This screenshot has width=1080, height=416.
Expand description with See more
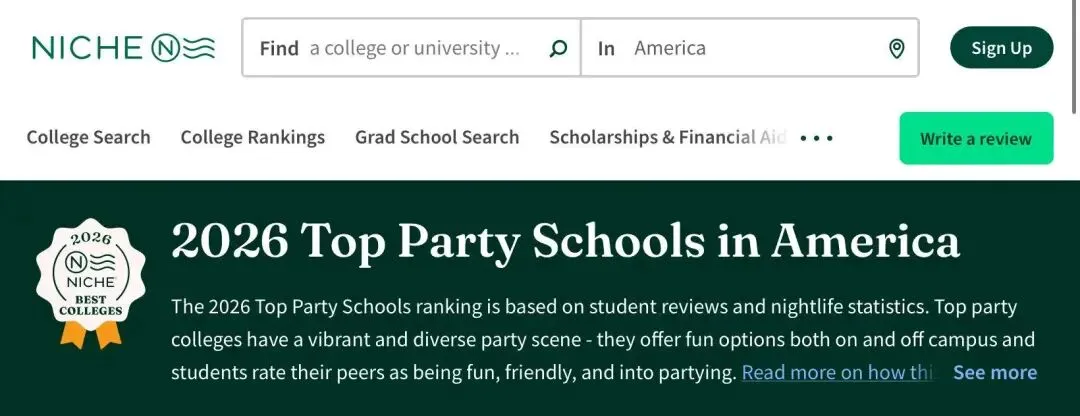pos(994,373)
